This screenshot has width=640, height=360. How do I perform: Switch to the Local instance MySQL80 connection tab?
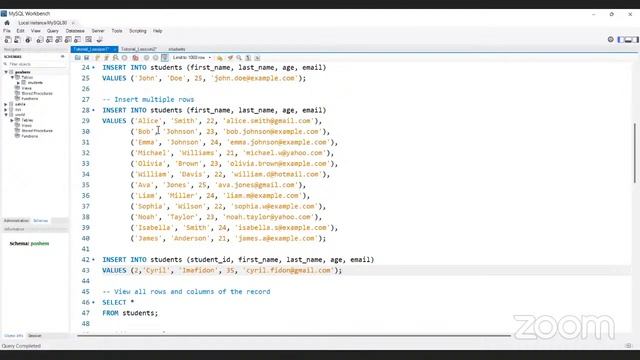42,23
